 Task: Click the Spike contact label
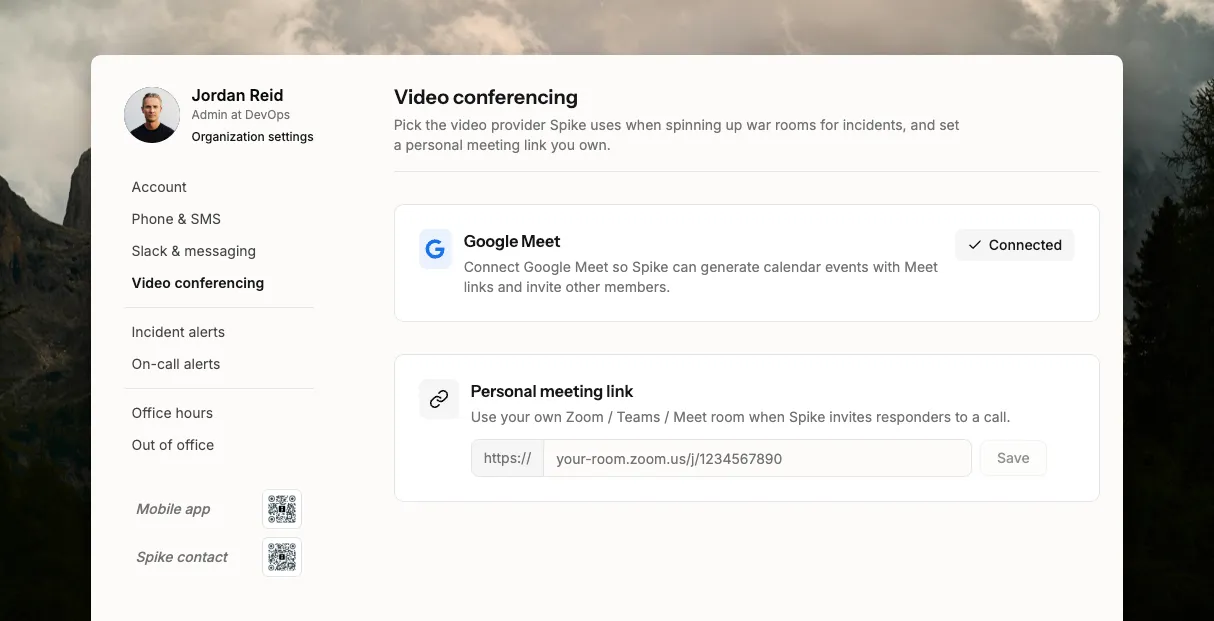tap(182, 557)
